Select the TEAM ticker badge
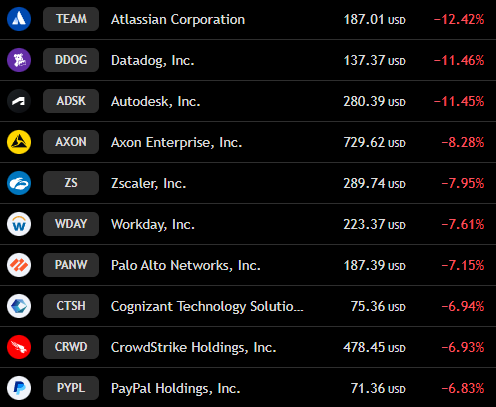The image size is (496, 407). click(71, 19)
